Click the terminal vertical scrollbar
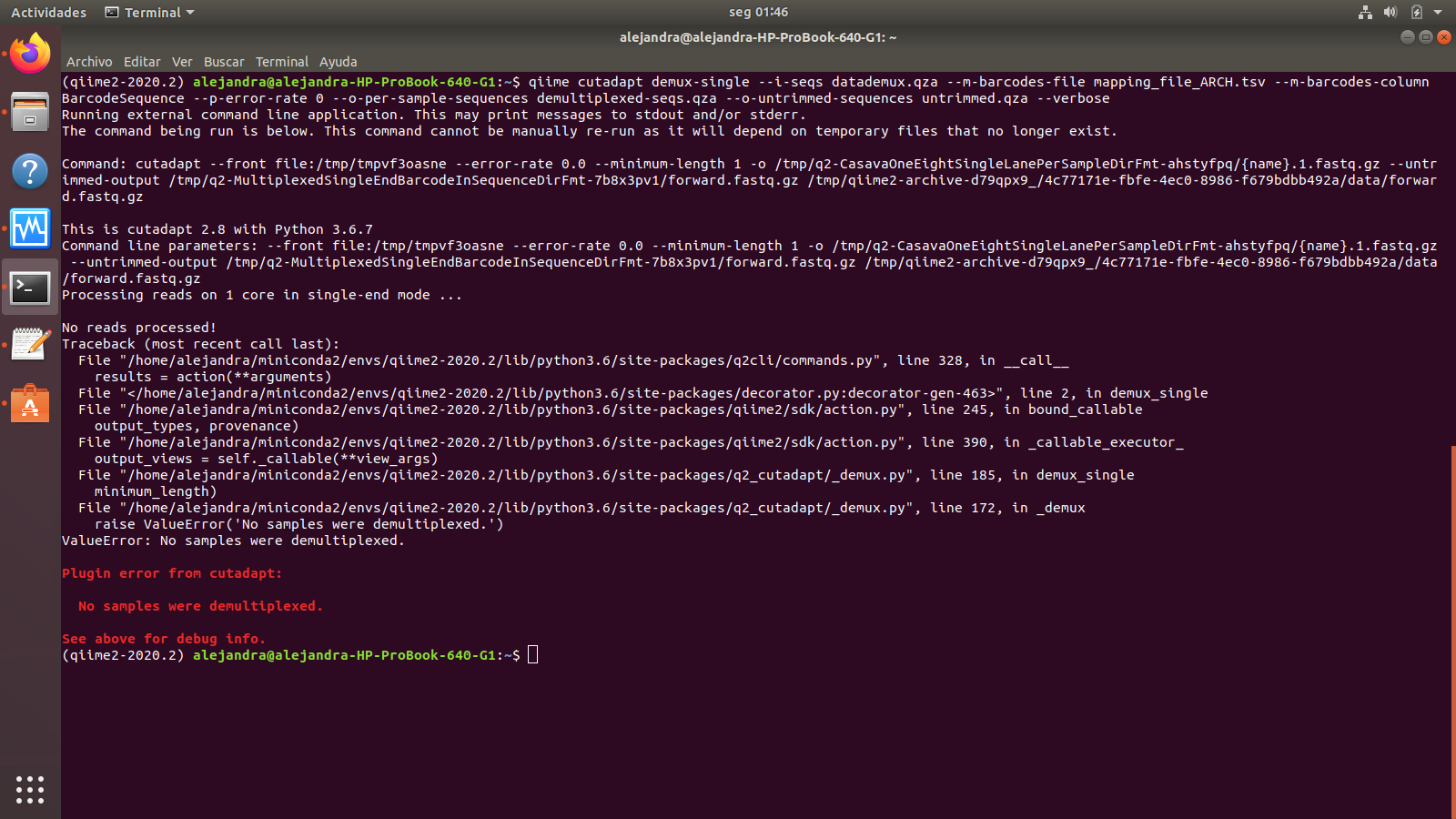Image resolution: width=1456 pixels, height=819 pixels. tap(1452, 628)
